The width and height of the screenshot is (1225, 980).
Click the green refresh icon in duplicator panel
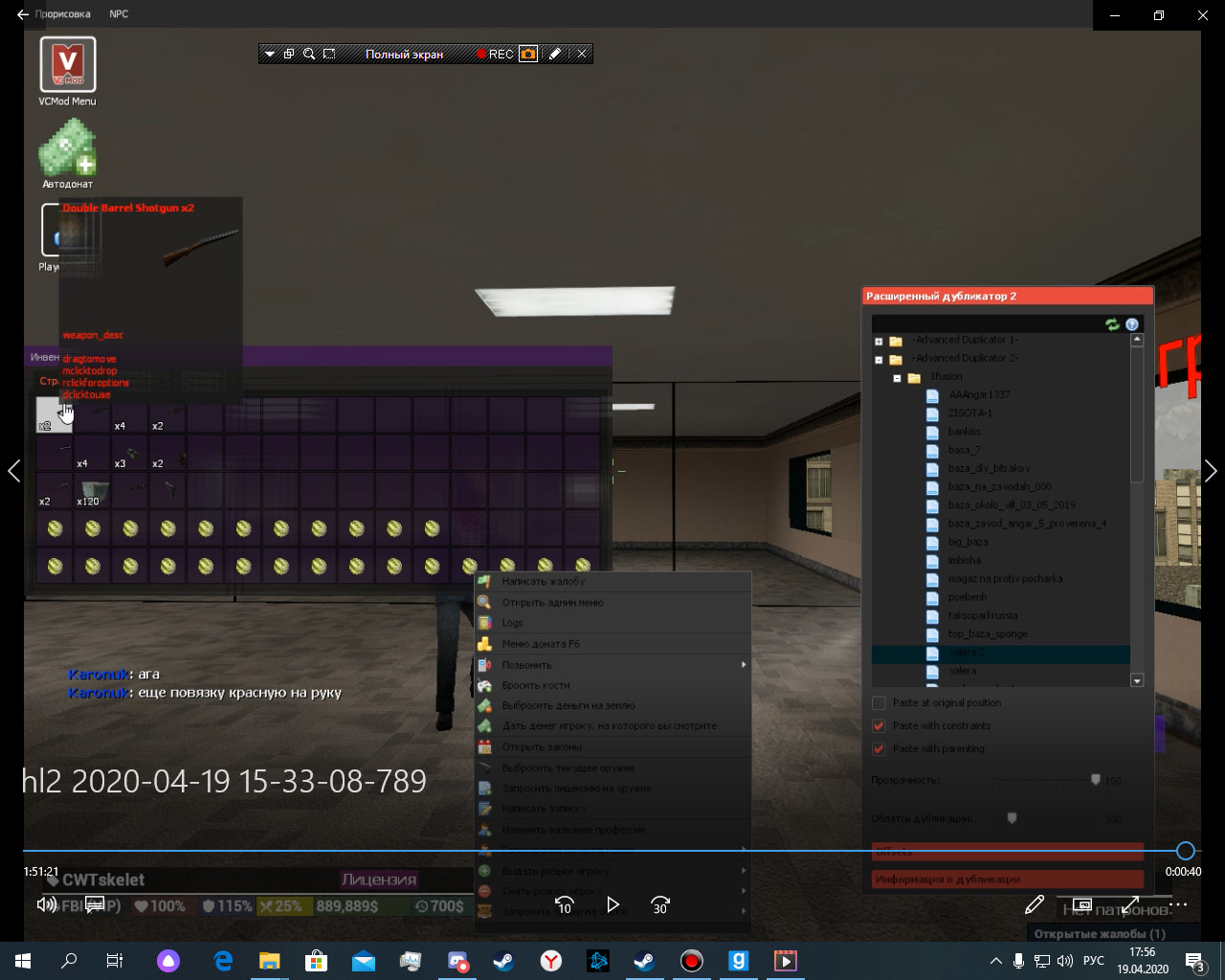(1112, 324)
